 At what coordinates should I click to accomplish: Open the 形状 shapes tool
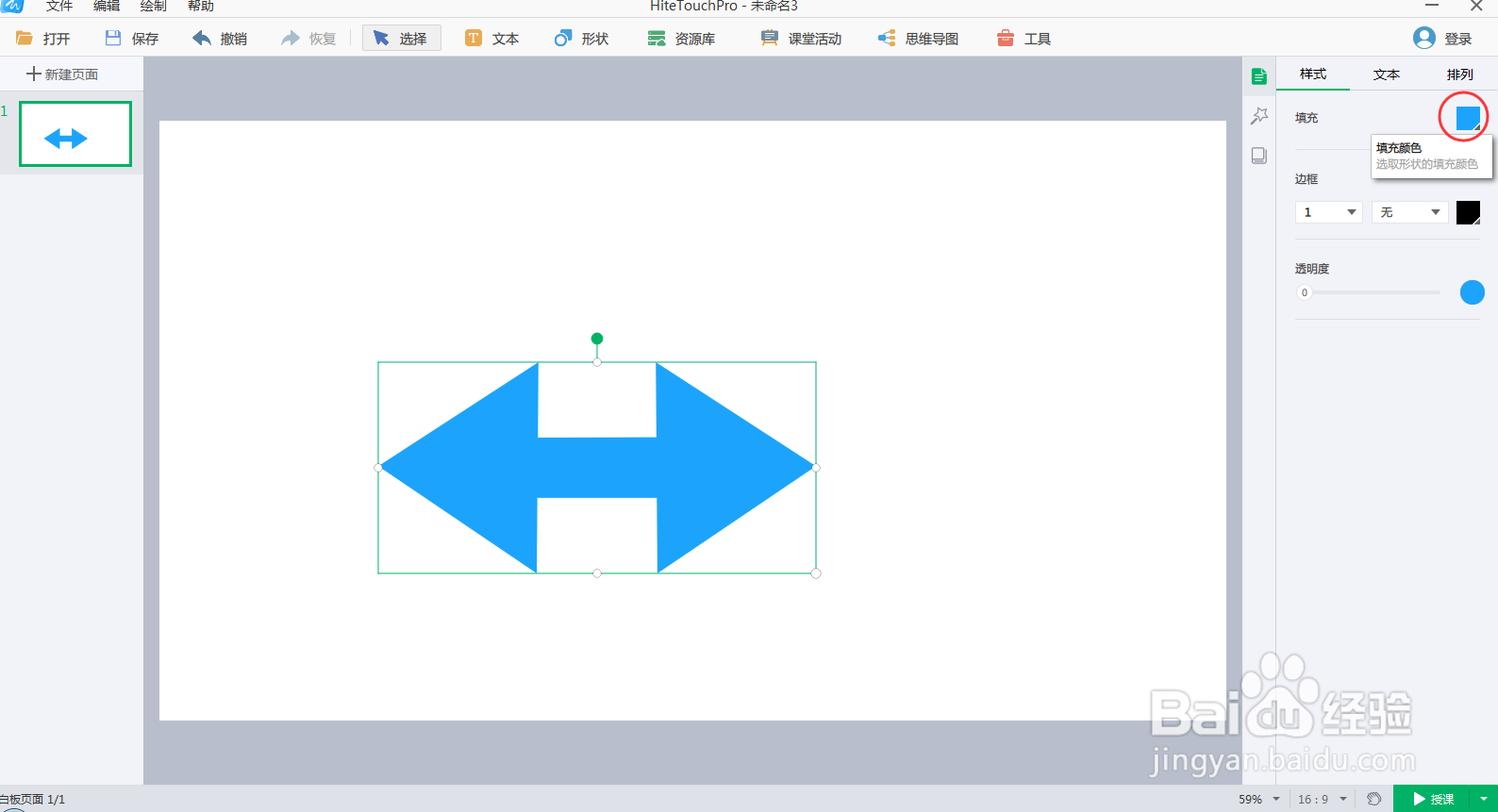[x=581, y=38]
